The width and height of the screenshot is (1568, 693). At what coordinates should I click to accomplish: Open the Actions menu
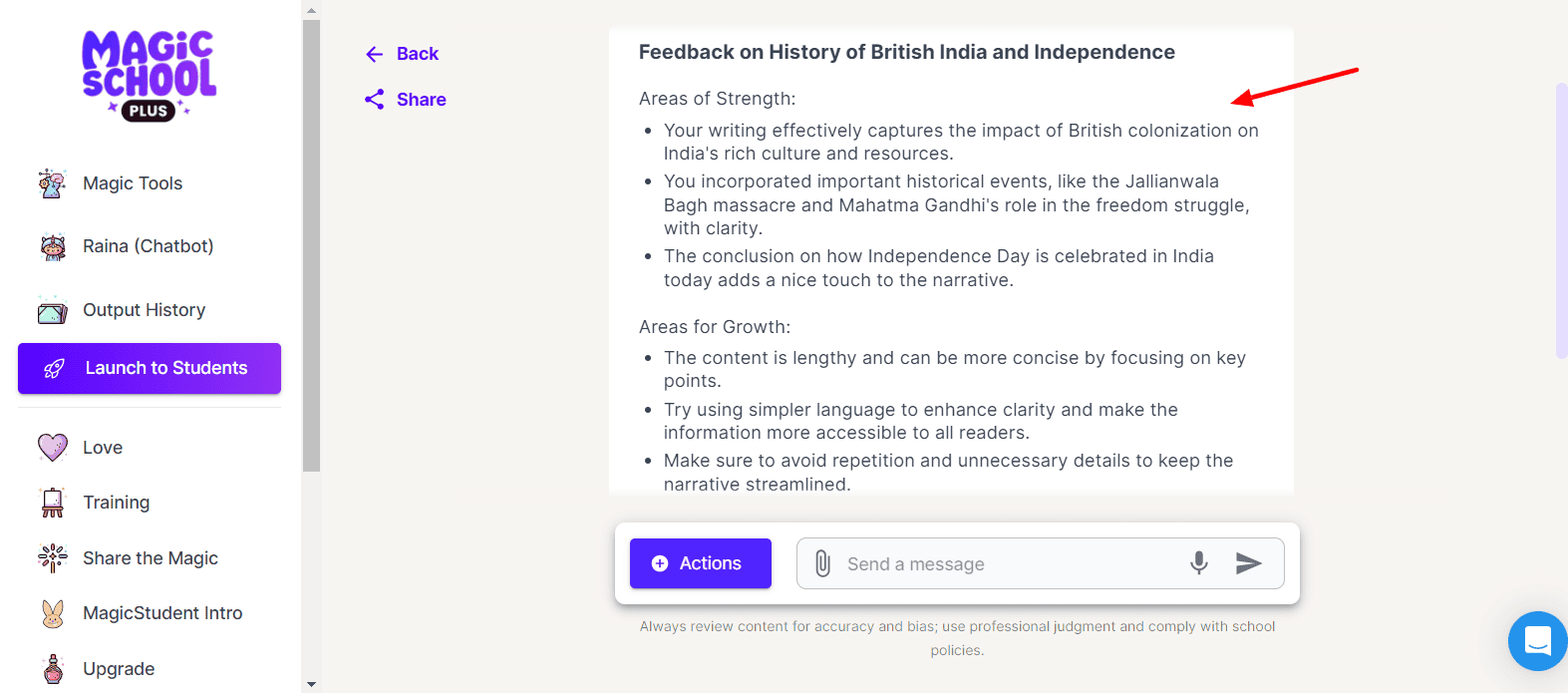(x=701, y=563)
